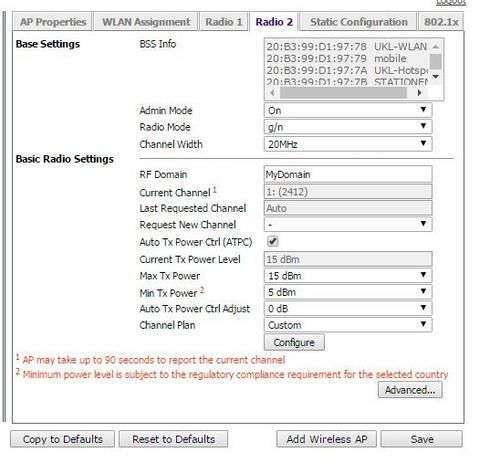This screenshot has height=463, width=490.
Task: Click the Current Tx Power Level field
Action: [348, 259]
